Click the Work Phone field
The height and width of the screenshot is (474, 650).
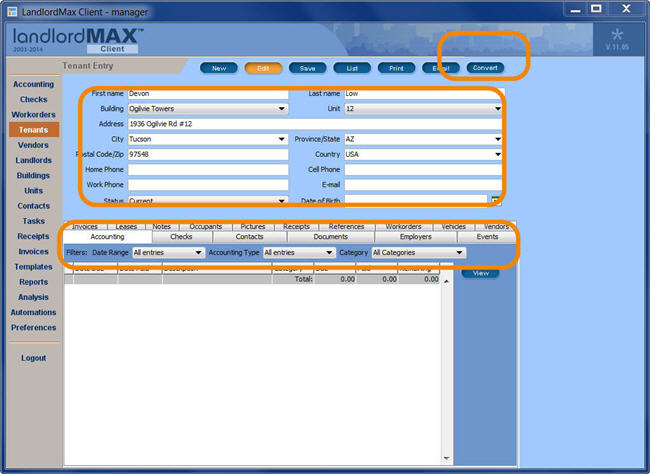coord(208,185)
